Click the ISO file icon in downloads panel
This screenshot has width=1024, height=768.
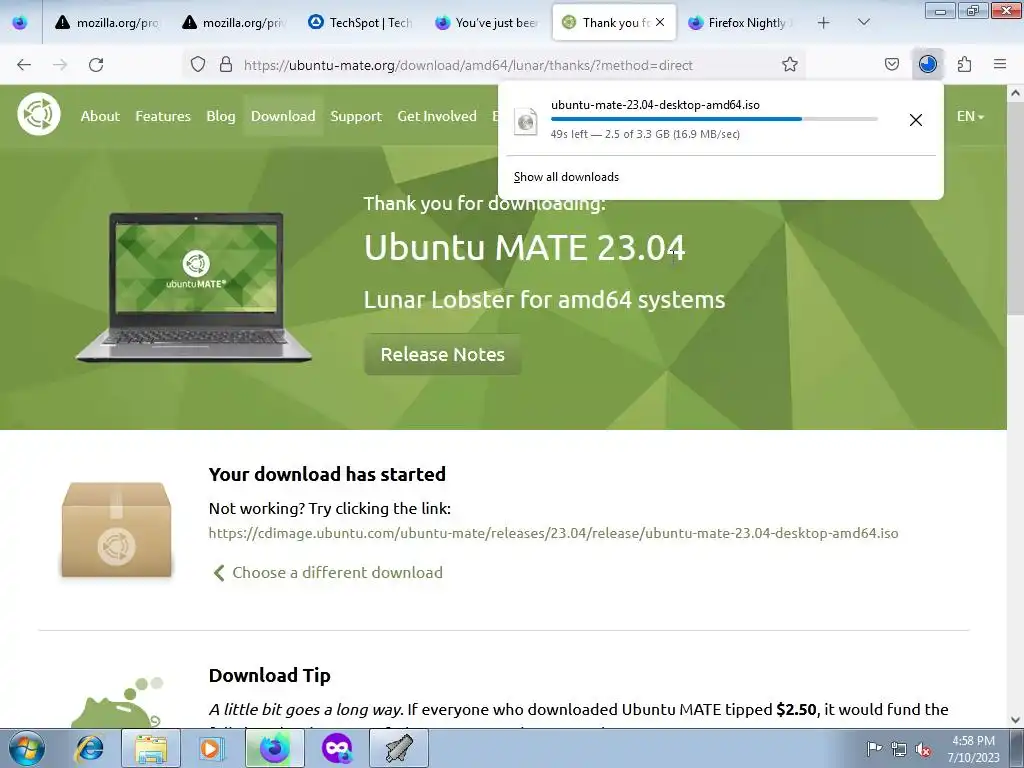526,121
